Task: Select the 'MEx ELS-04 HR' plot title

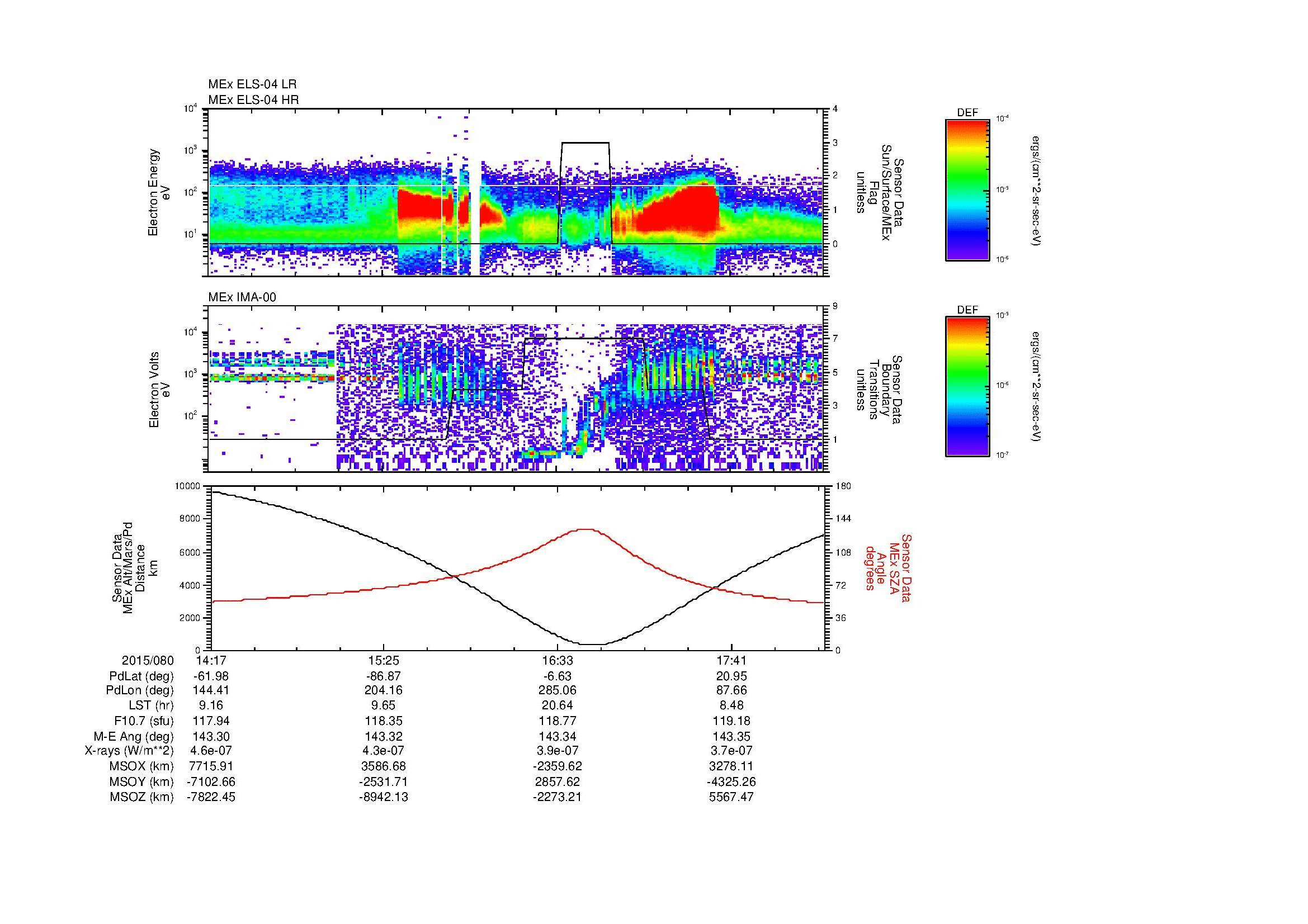Action: pyautogui.click(x=253, y=100)
